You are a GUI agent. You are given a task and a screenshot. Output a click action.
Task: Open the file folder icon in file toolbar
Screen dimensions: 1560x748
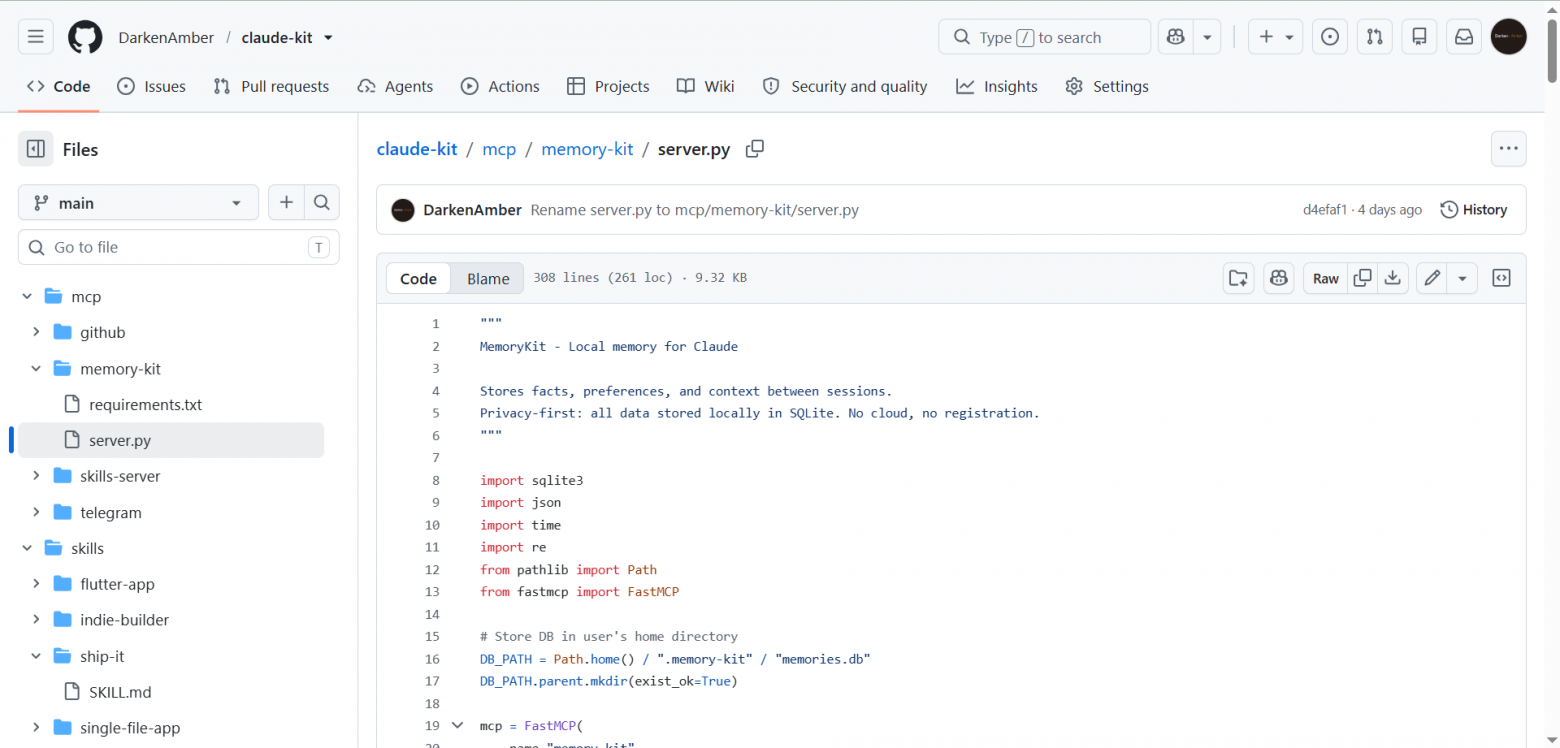1238,279
